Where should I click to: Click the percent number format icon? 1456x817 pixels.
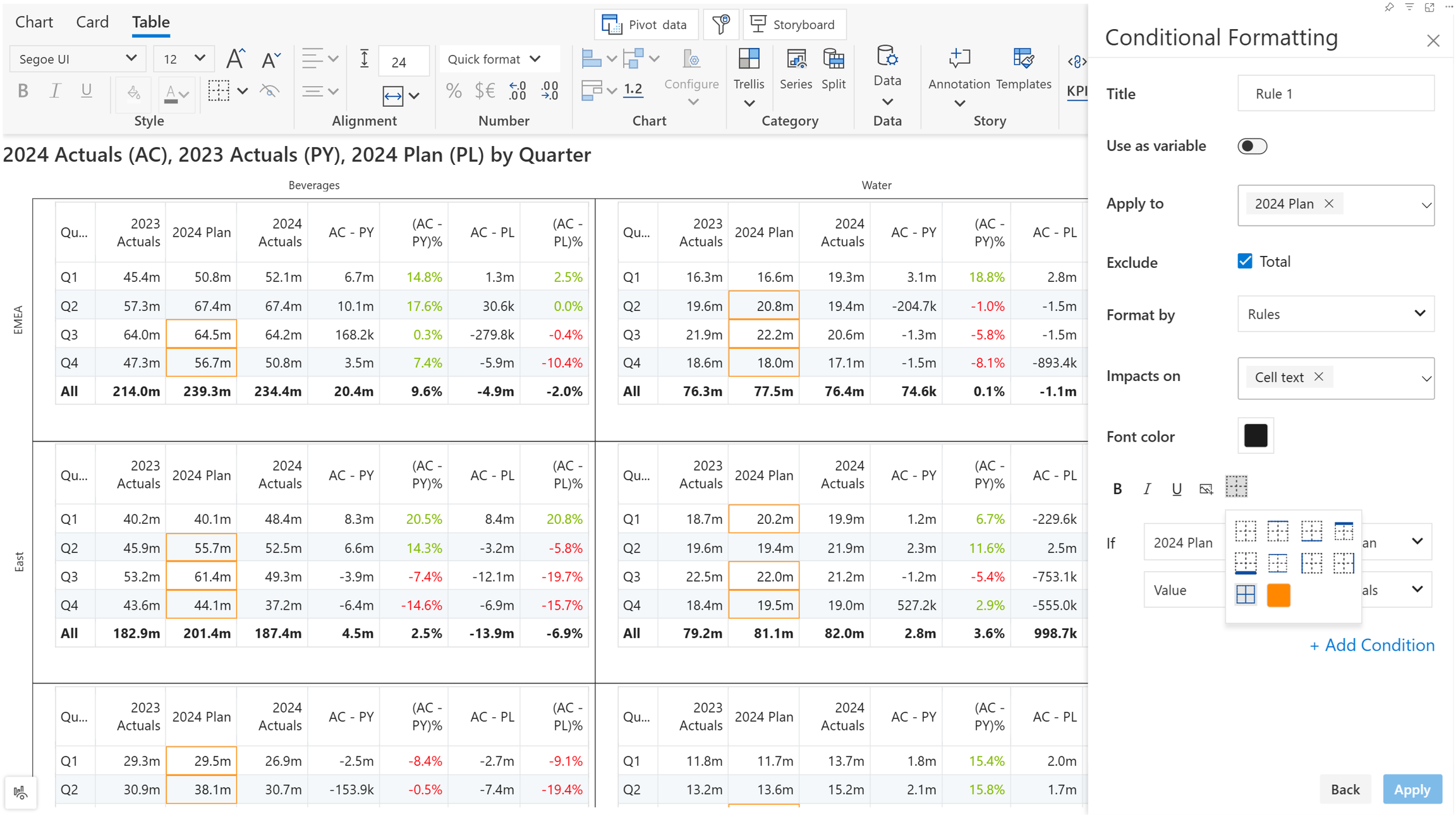(453, 91)
